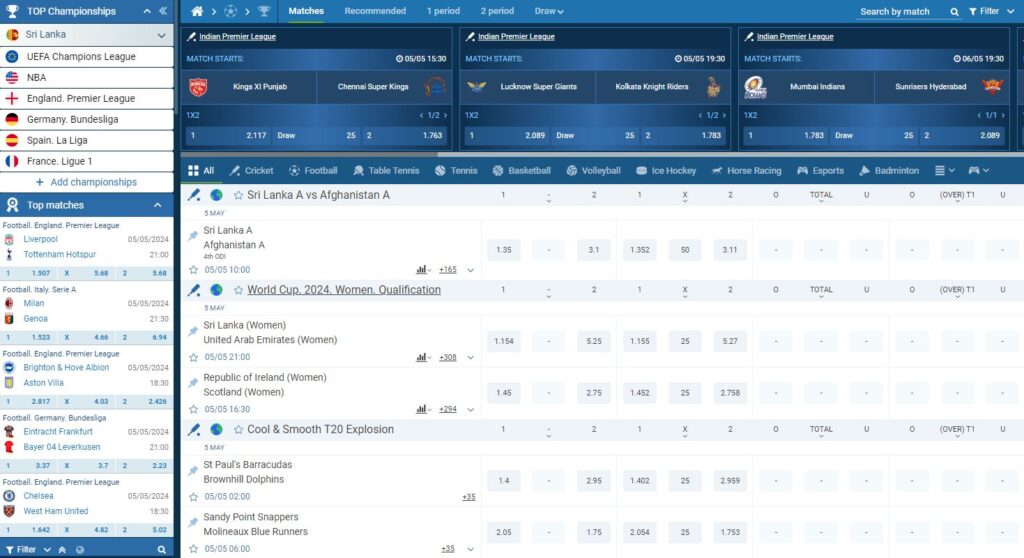Expand markets for Sri Lanka A vs Afghanistan A

[470, 270]
